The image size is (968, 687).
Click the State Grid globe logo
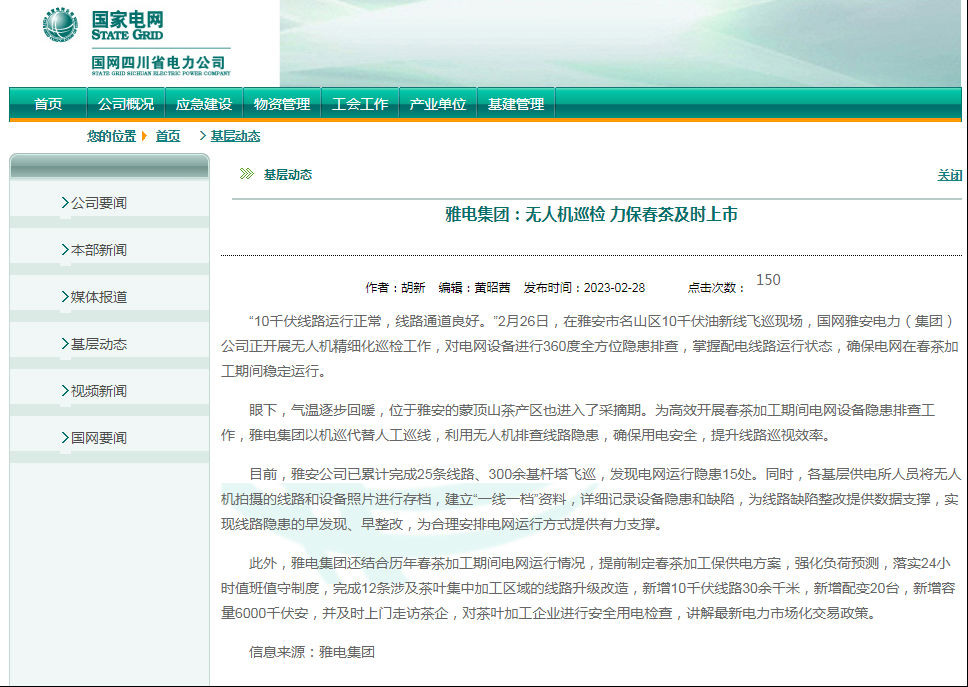[x=60, y=26]
